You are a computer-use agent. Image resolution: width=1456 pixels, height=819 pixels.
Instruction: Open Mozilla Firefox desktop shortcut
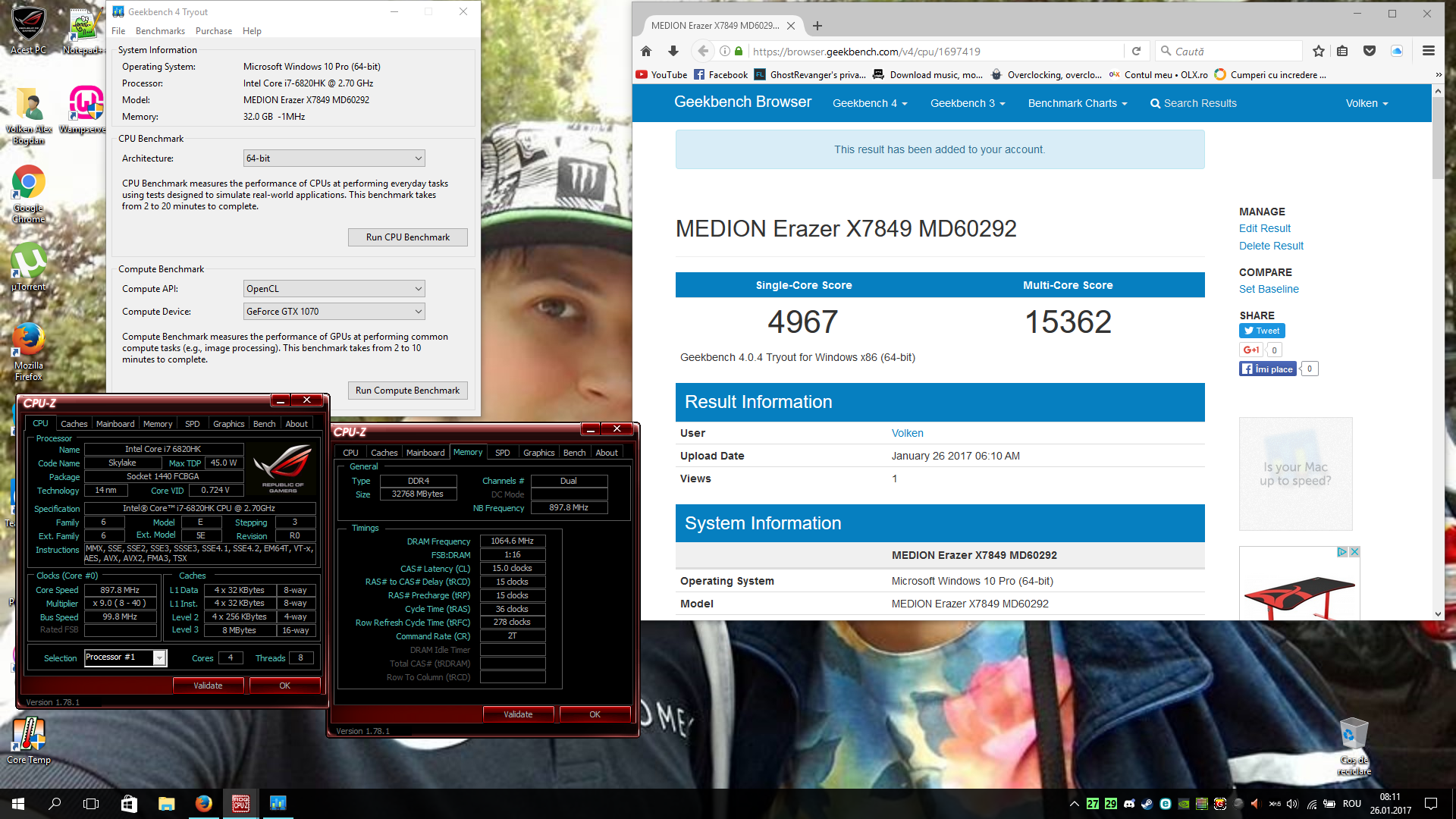[x=29, y=351]
